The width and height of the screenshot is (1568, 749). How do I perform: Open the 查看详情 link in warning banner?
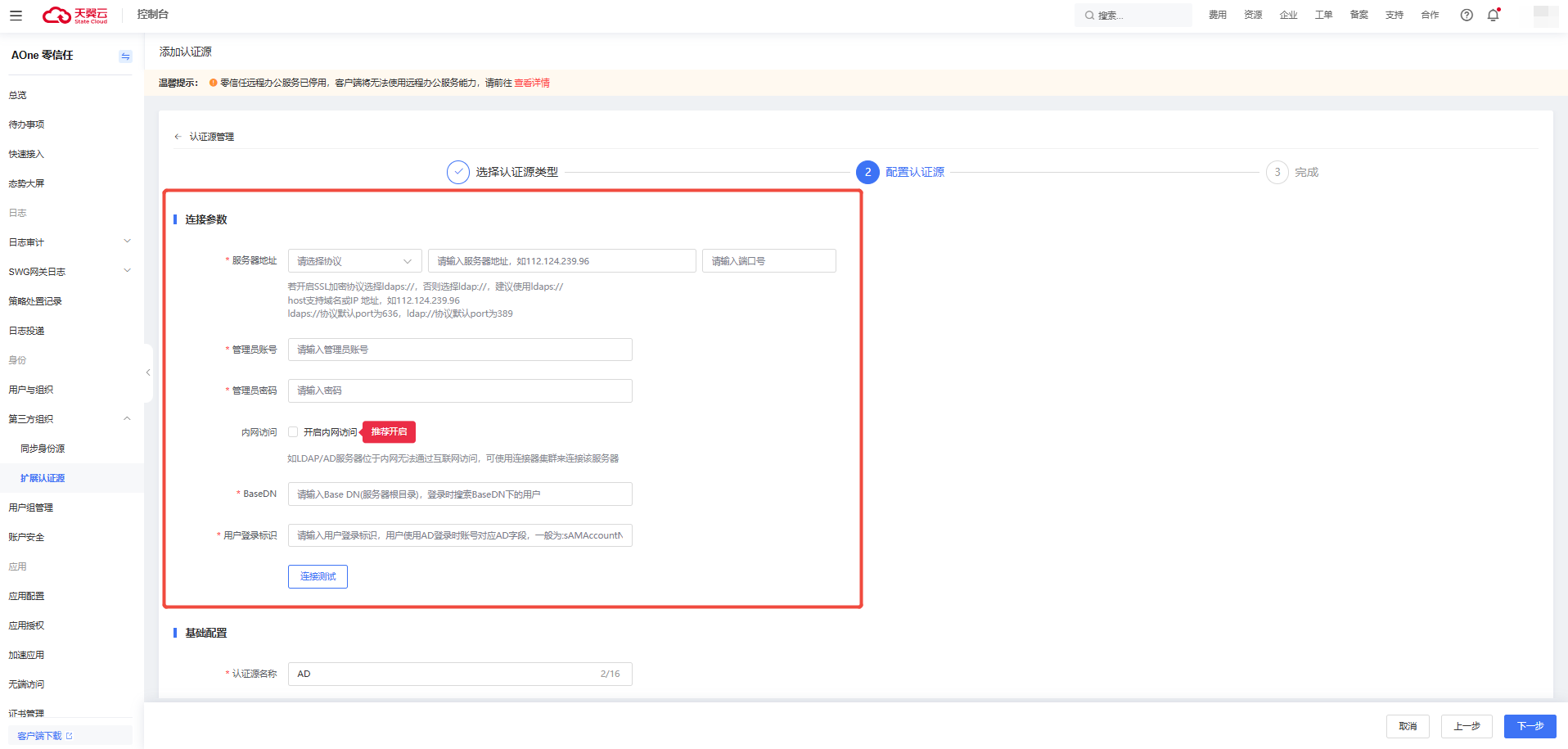(532, 83)
